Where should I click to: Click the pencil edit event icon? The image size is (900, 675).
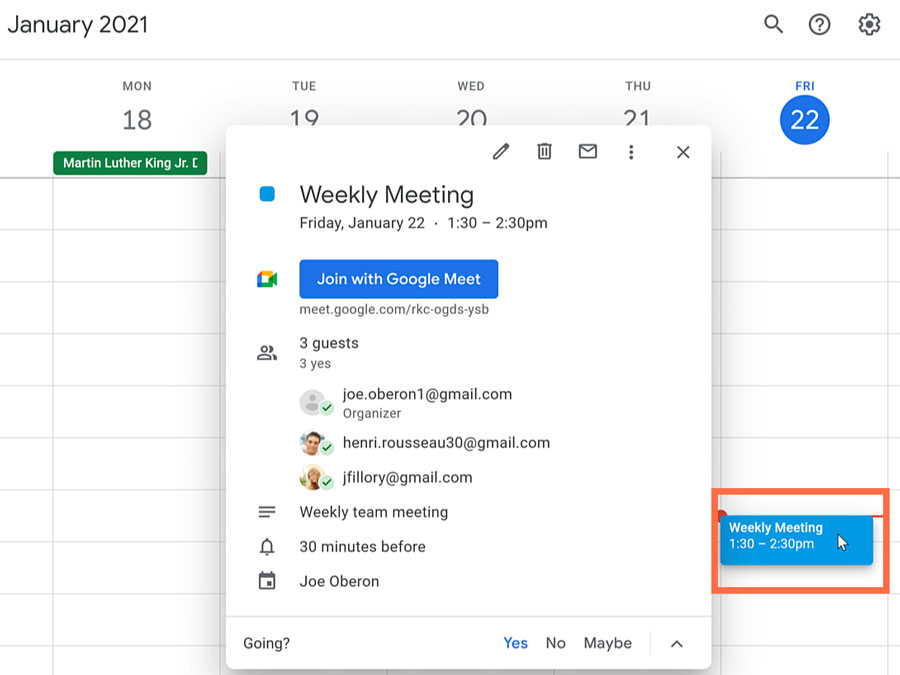tap(501, 152)
